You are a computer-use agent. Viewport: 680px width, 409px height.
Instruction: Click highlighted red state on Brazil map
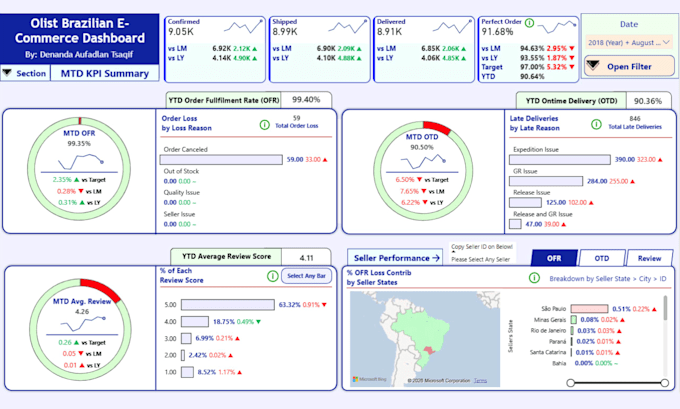(x=428, y=350)
